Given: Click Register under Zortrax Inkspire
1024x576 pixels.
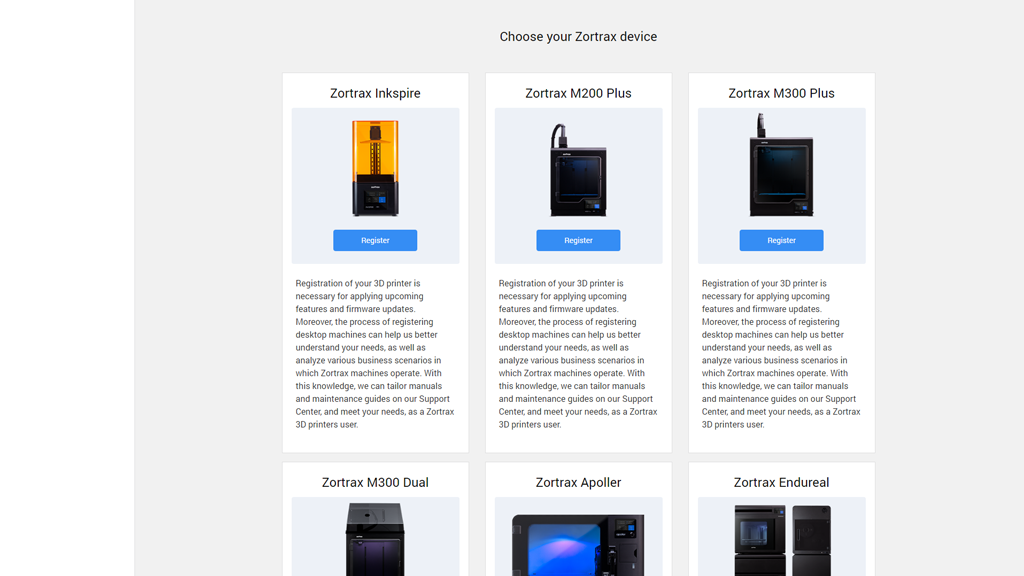Looking at the screenshot, I should point(375,240).
